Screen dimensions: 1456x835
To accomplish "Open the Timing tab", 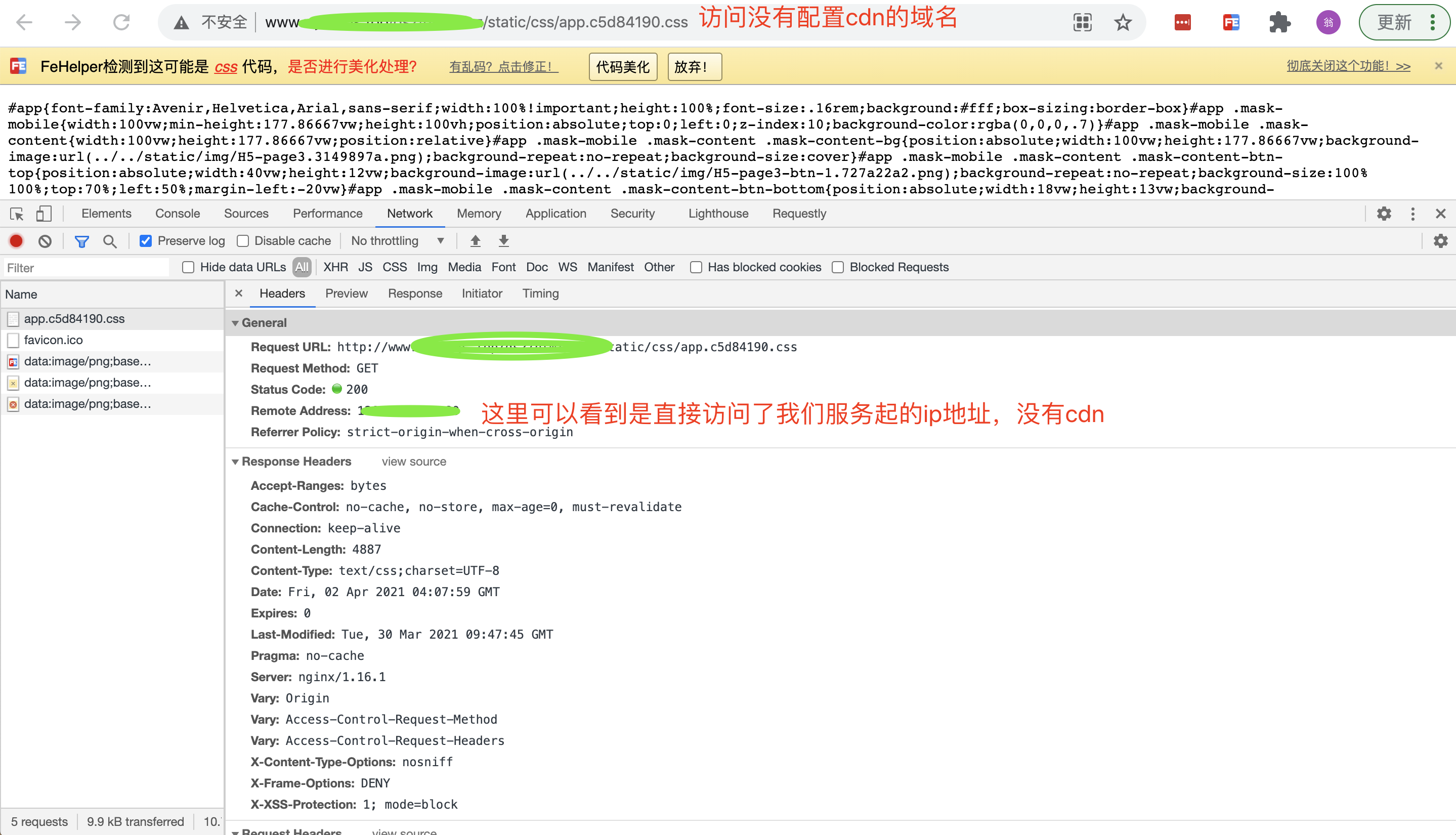I will (540, 294).
